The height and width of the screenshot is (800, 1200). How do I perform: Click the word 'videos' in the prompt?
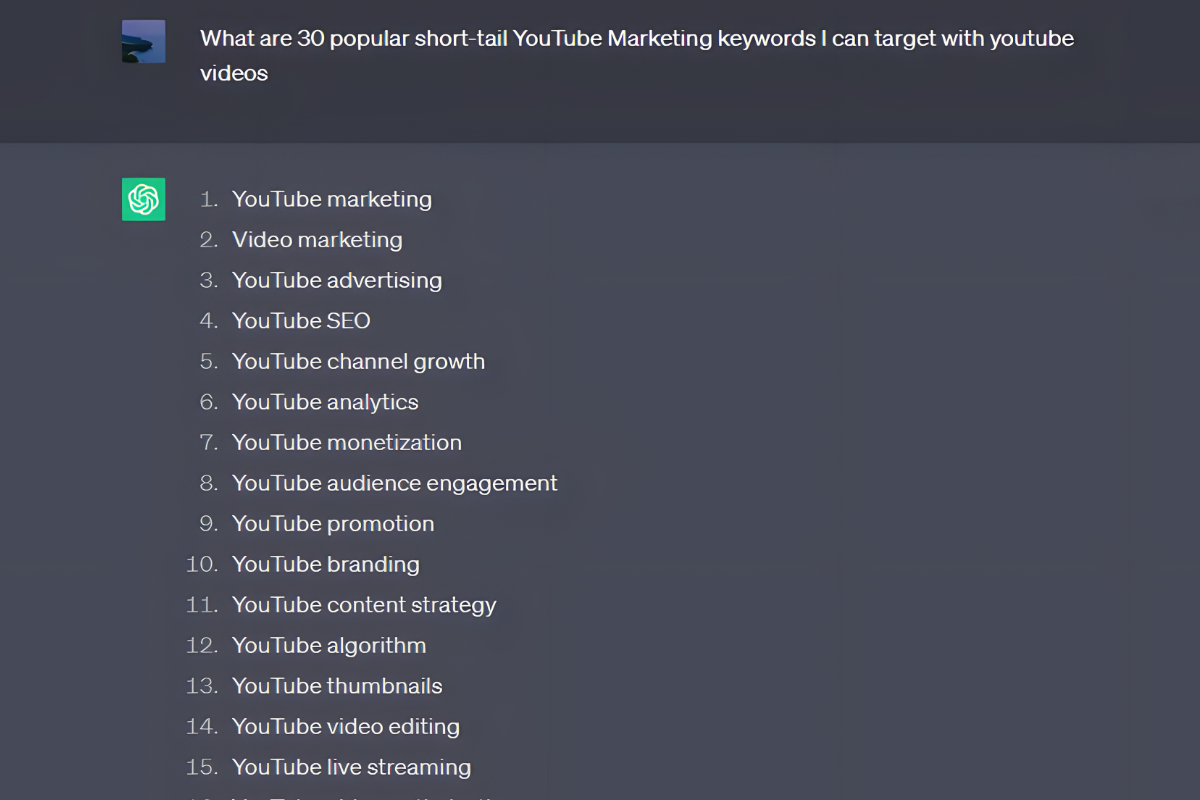[234, 73]
